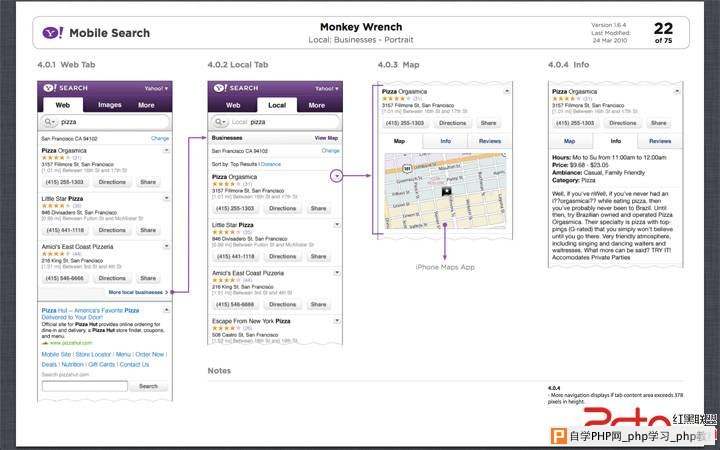Switch to Reviews tab in Info mockup

point(660,141)
